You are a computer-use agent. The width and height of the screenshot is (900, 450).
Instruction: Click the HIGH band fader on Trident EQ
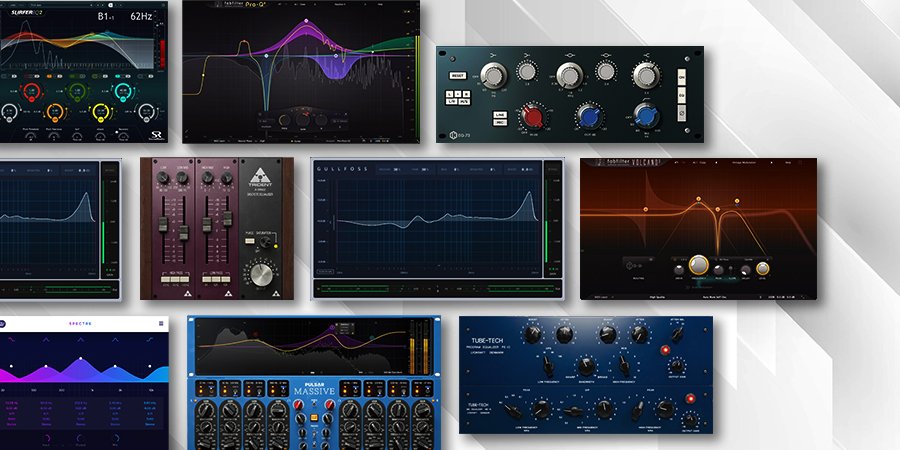click(227, 218)
